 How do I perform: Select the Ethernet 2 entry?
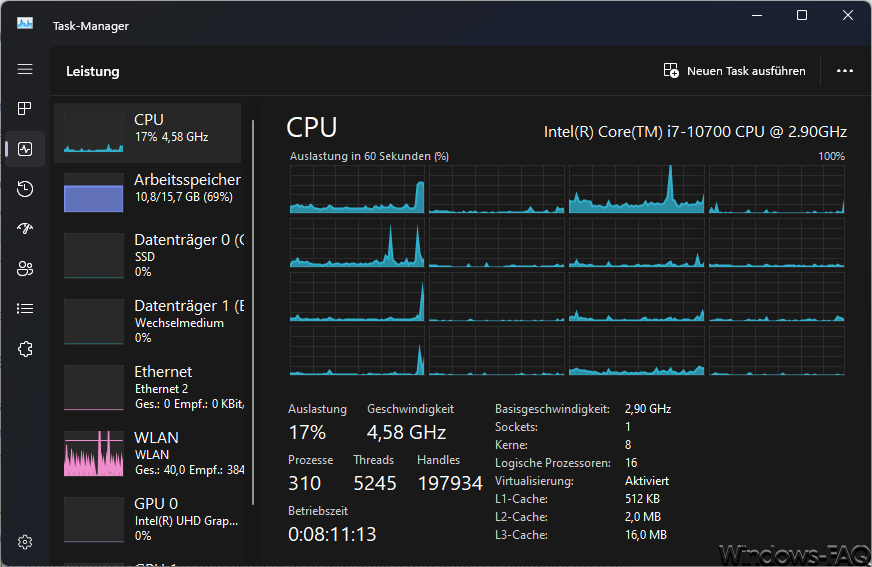[x=147, y=387]
